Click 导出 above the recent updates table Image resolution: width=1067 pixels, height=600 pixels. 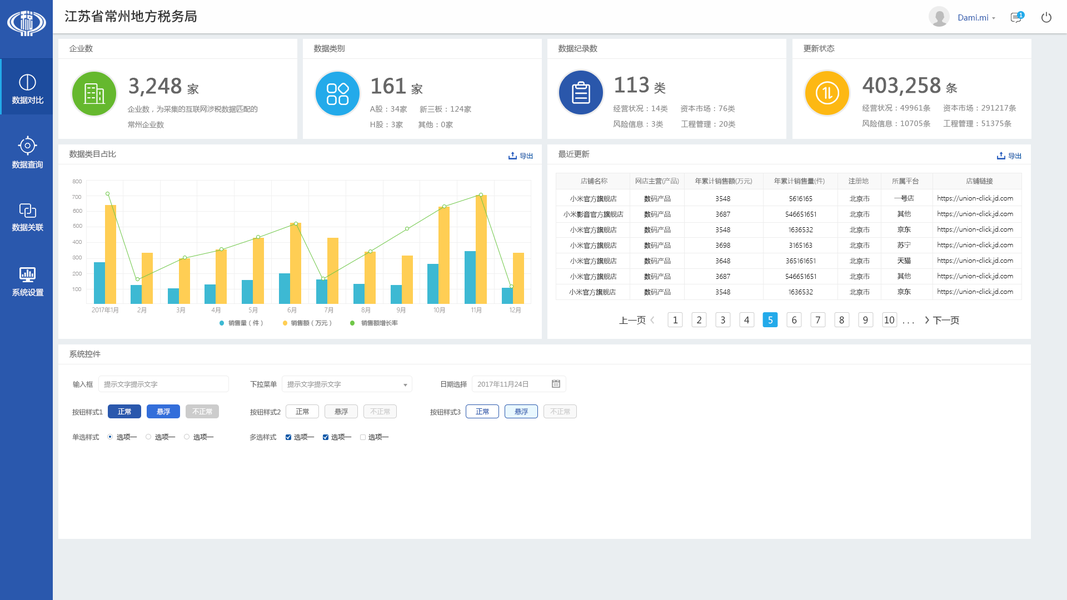tap(1009, 156)
